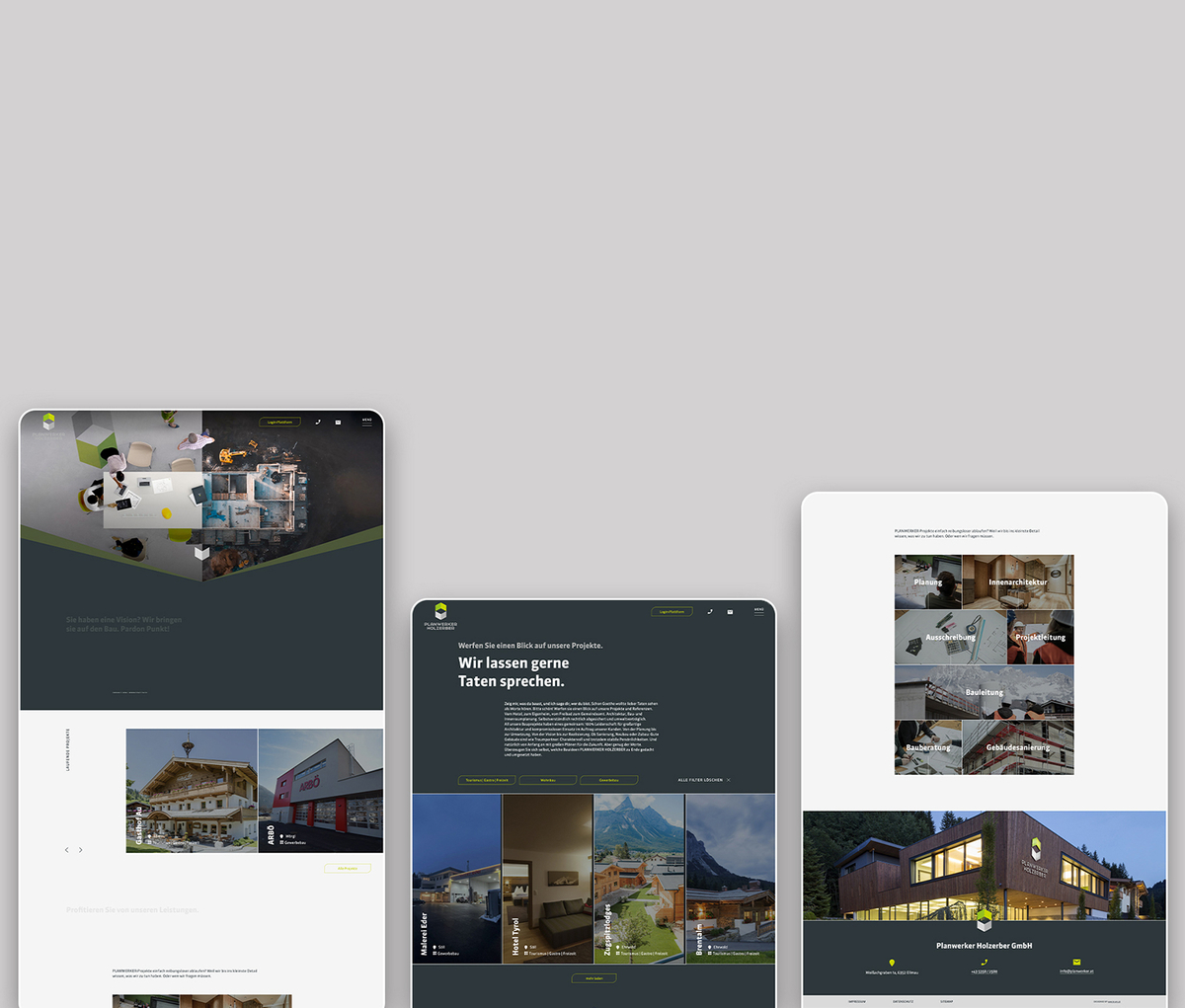
Task: Click the X next to Alle Filter löschen
Action: (x=729, y=780)
